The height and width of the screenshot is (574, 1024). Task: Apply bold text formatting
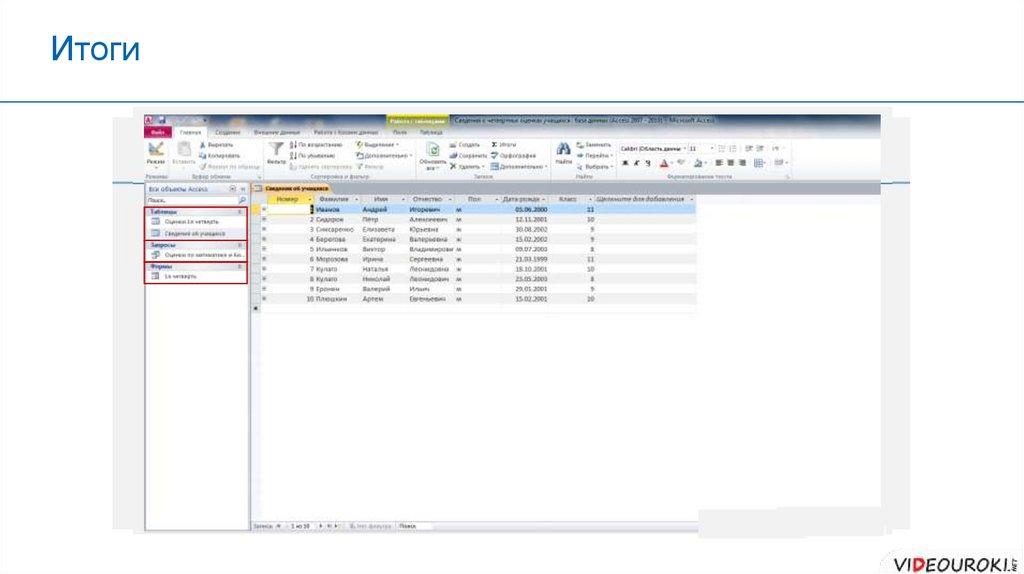click(624, 162)
